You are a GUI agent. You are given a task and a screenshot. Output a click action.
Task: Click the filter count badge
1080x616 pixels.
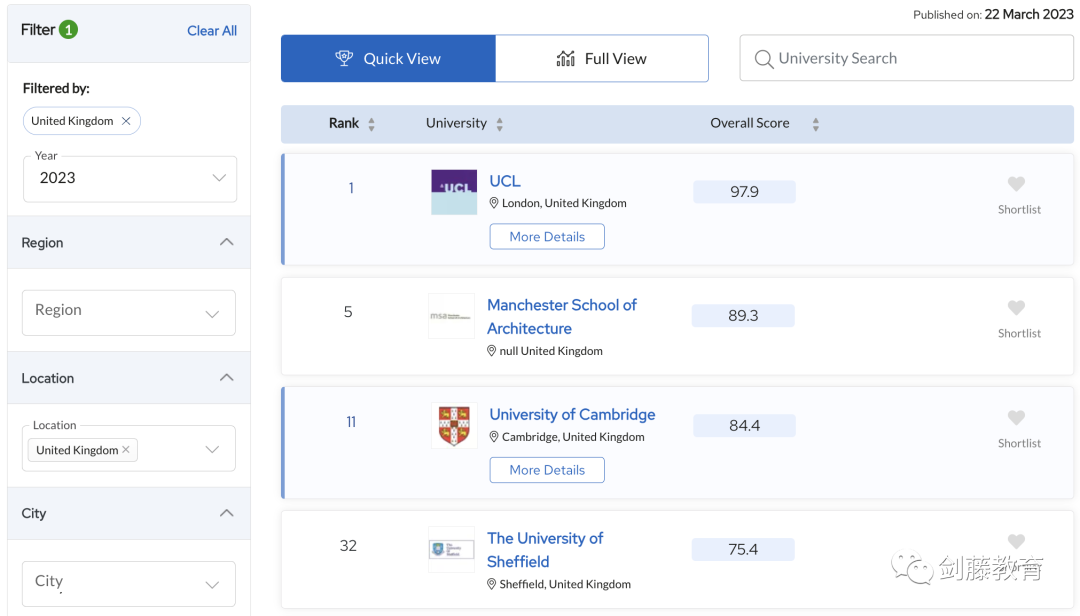click(x=68, y=30)
